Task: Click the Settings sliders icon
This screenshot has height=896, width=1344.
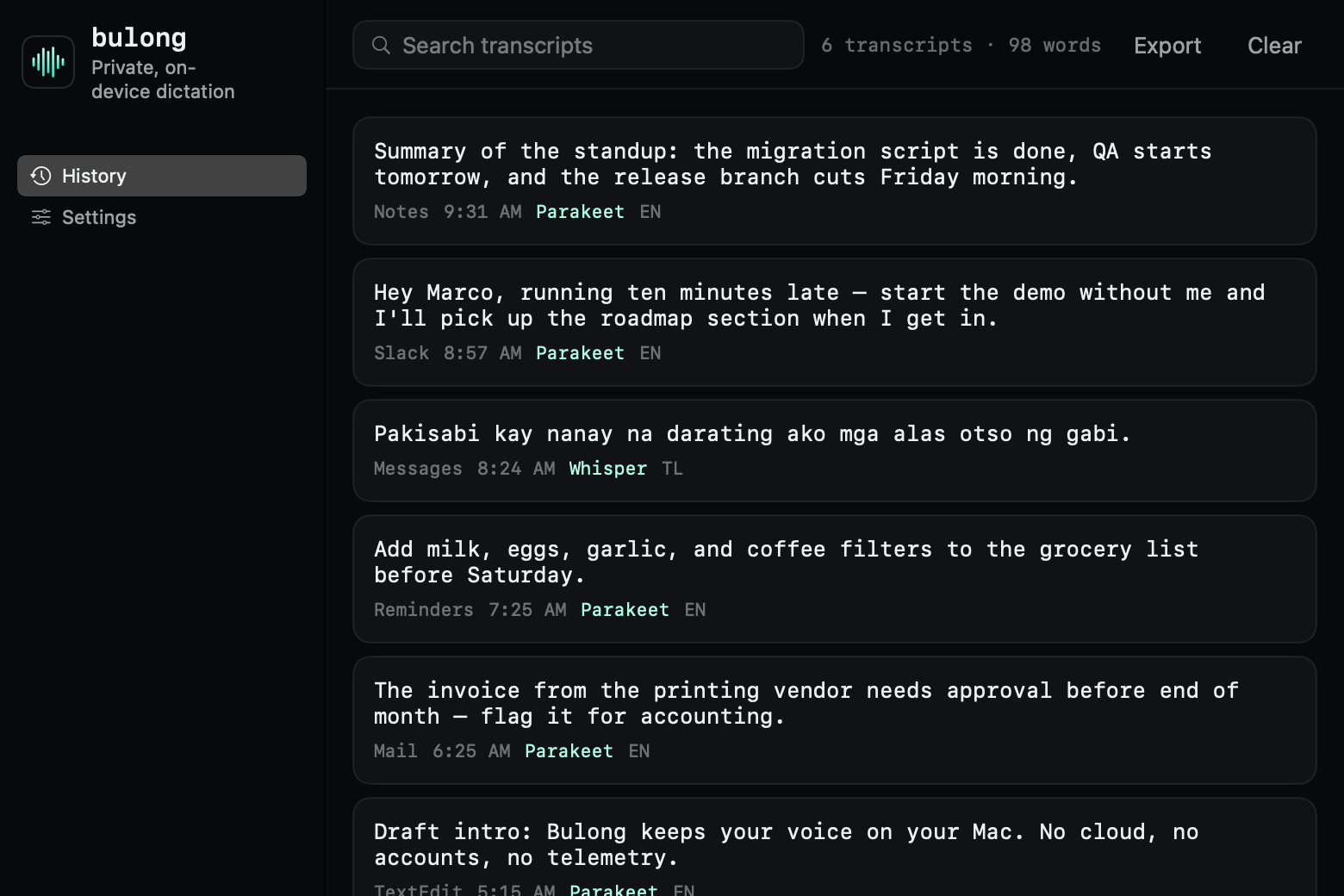Action: click(x=40, y=217)
